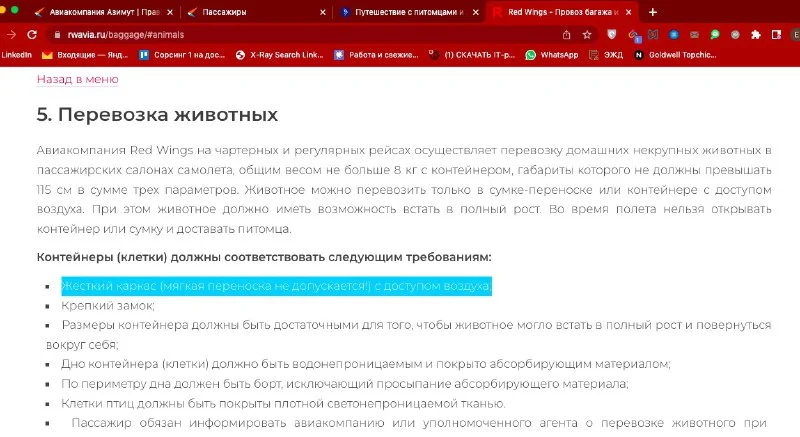800x437 pixels.
Task: Click the address bar URL field
Action: pyautogui.click(x=306, y=35)
